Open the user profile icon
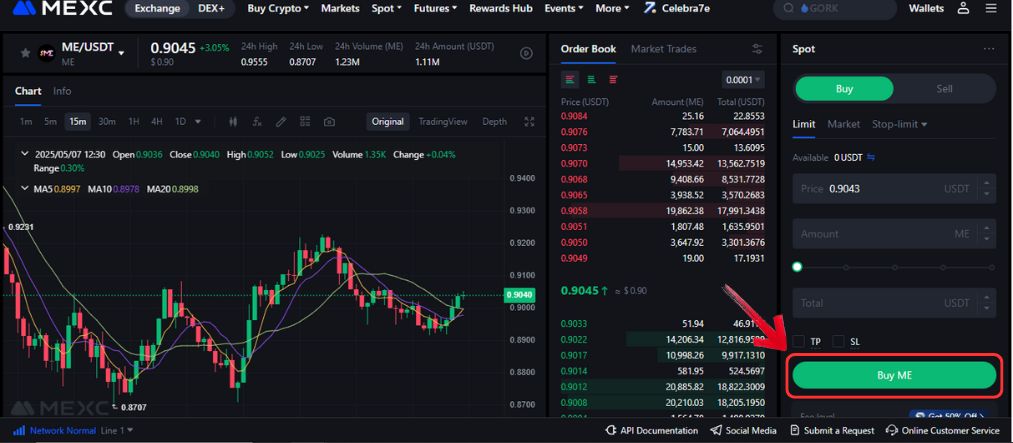Image resolution: width=1013 pixels, height=443 pixels. 963,8
